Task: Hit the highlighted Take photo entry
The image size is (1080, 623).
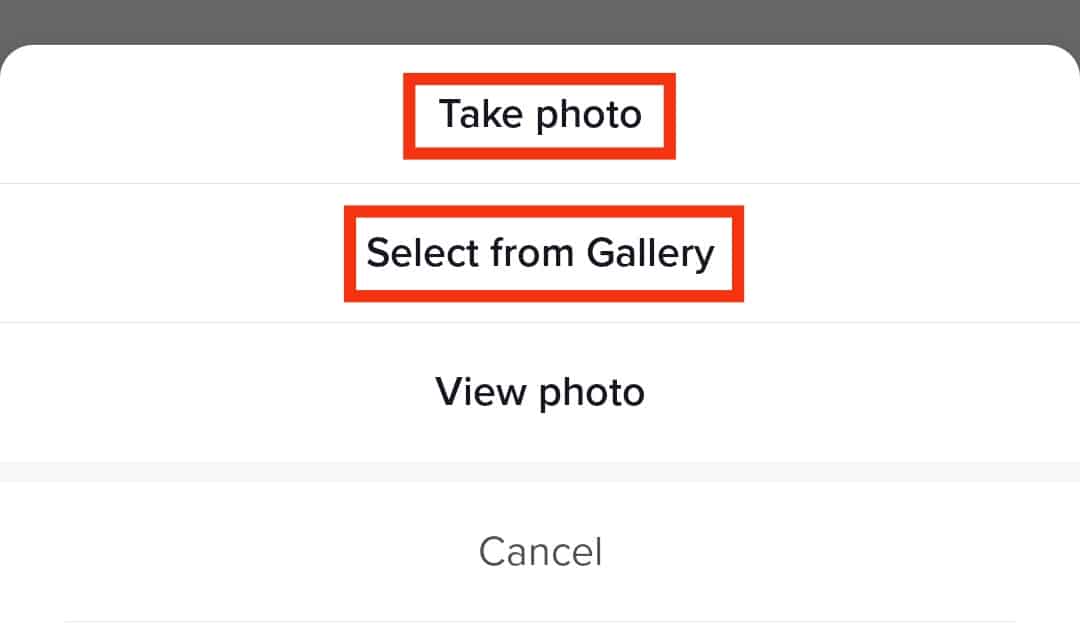Action: [x=540, y=115]
